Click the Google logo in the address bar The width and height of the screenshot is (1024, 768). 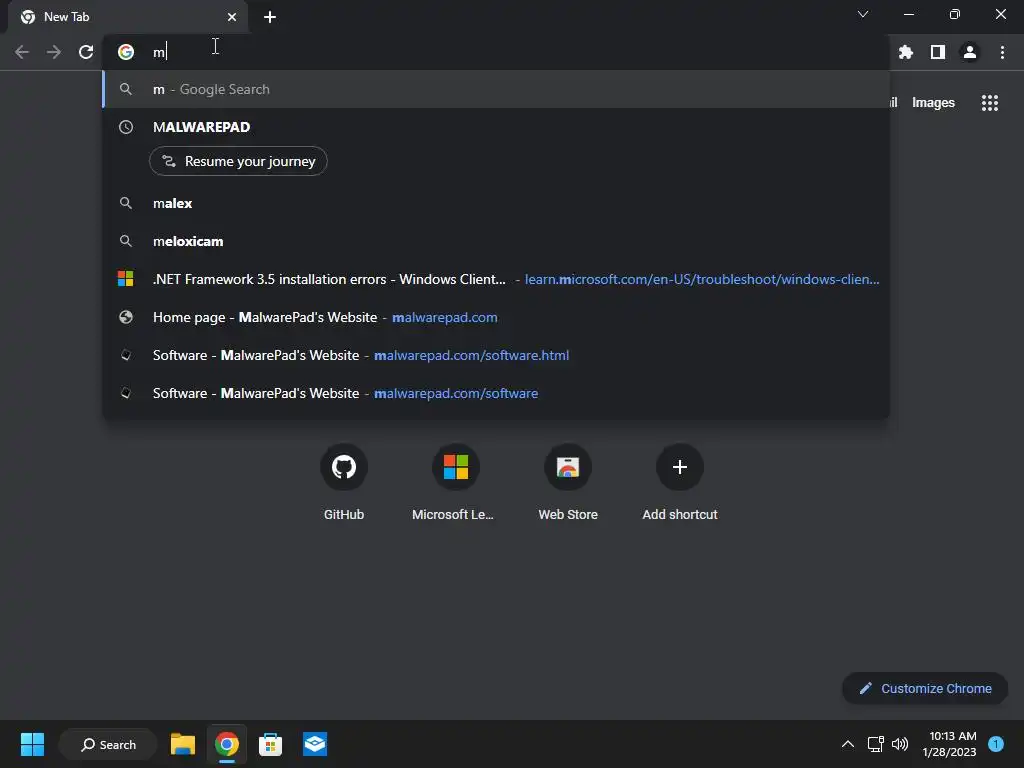tap(126, 52)
